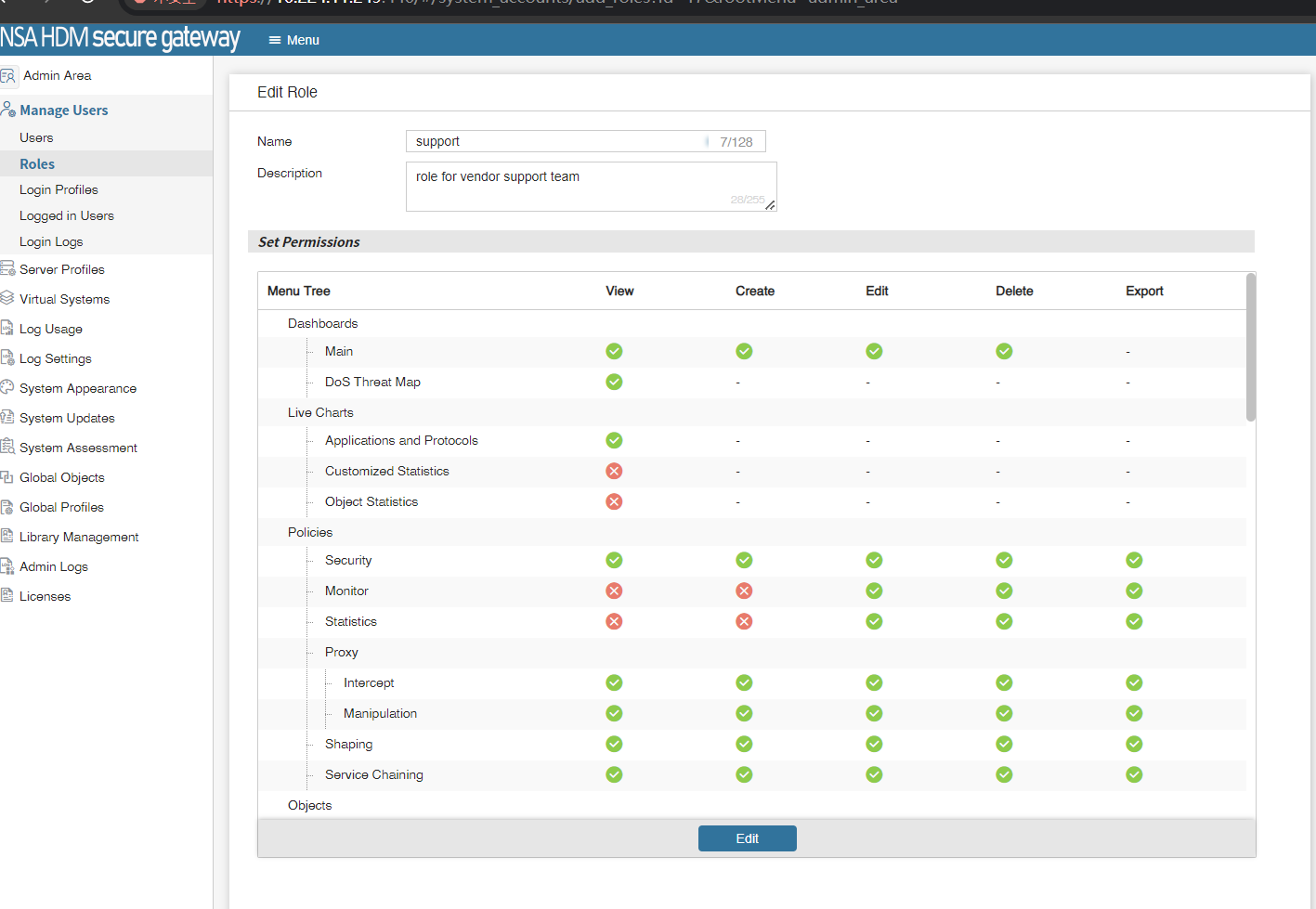
Task: Click the Server Profiles icon
Action: click(7, 269)
